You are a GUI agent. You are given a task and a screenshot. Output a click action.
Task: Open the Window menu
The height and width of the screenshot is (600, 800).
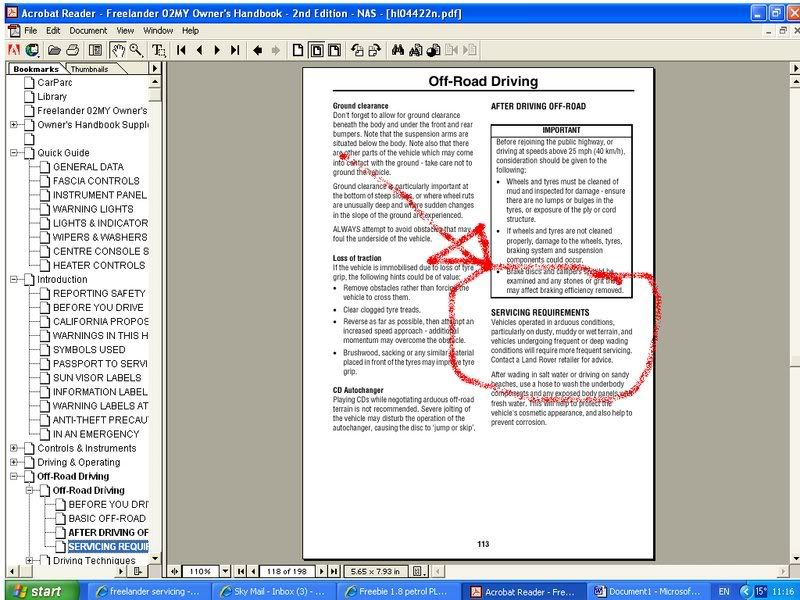click(158, 31)
